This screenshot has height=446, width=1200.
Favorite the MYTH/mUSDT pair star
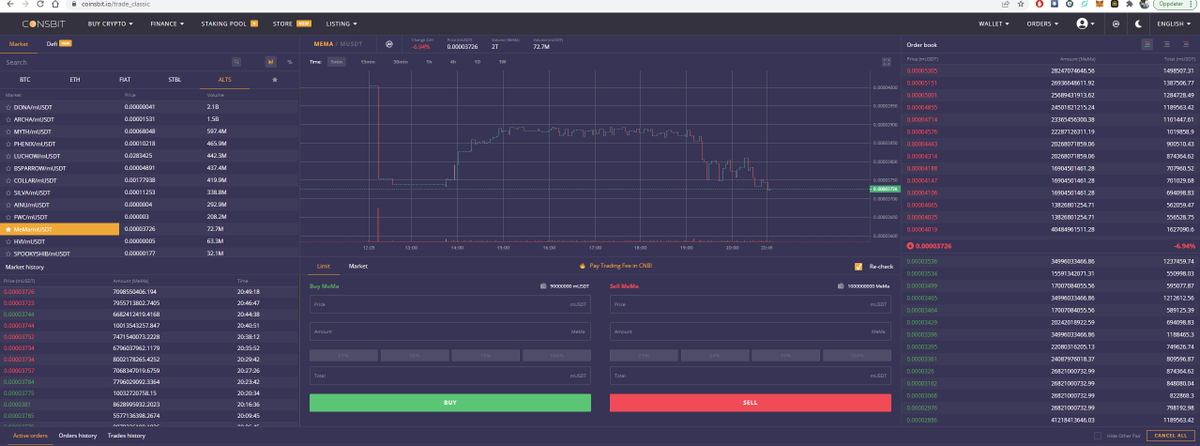(9, 131)
